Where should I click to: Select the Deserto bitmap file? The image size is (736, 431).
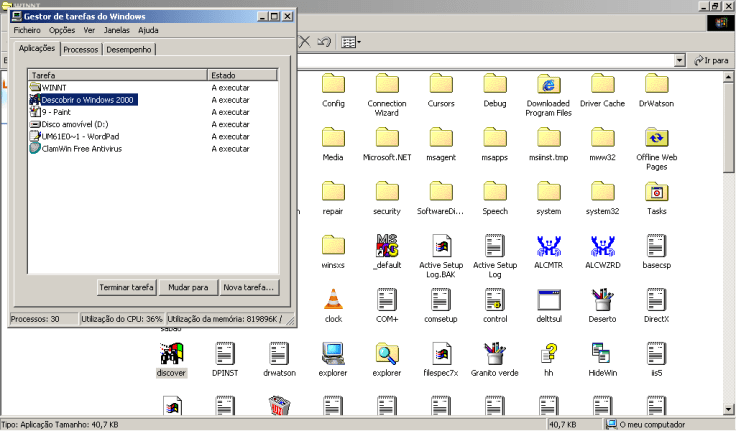tap(602, 300)
